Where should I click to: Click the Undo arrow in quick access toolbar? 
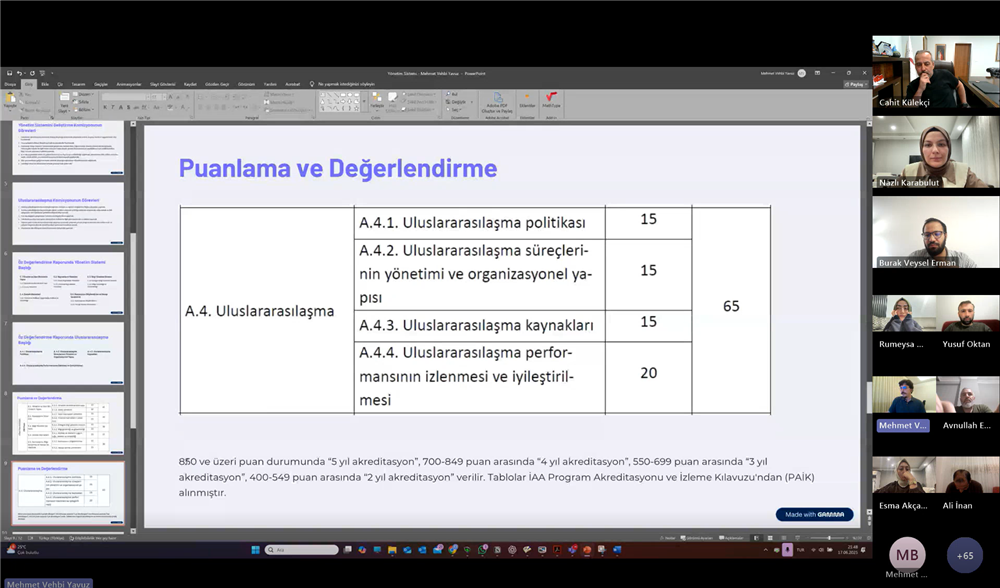click(x=20, y=73)
